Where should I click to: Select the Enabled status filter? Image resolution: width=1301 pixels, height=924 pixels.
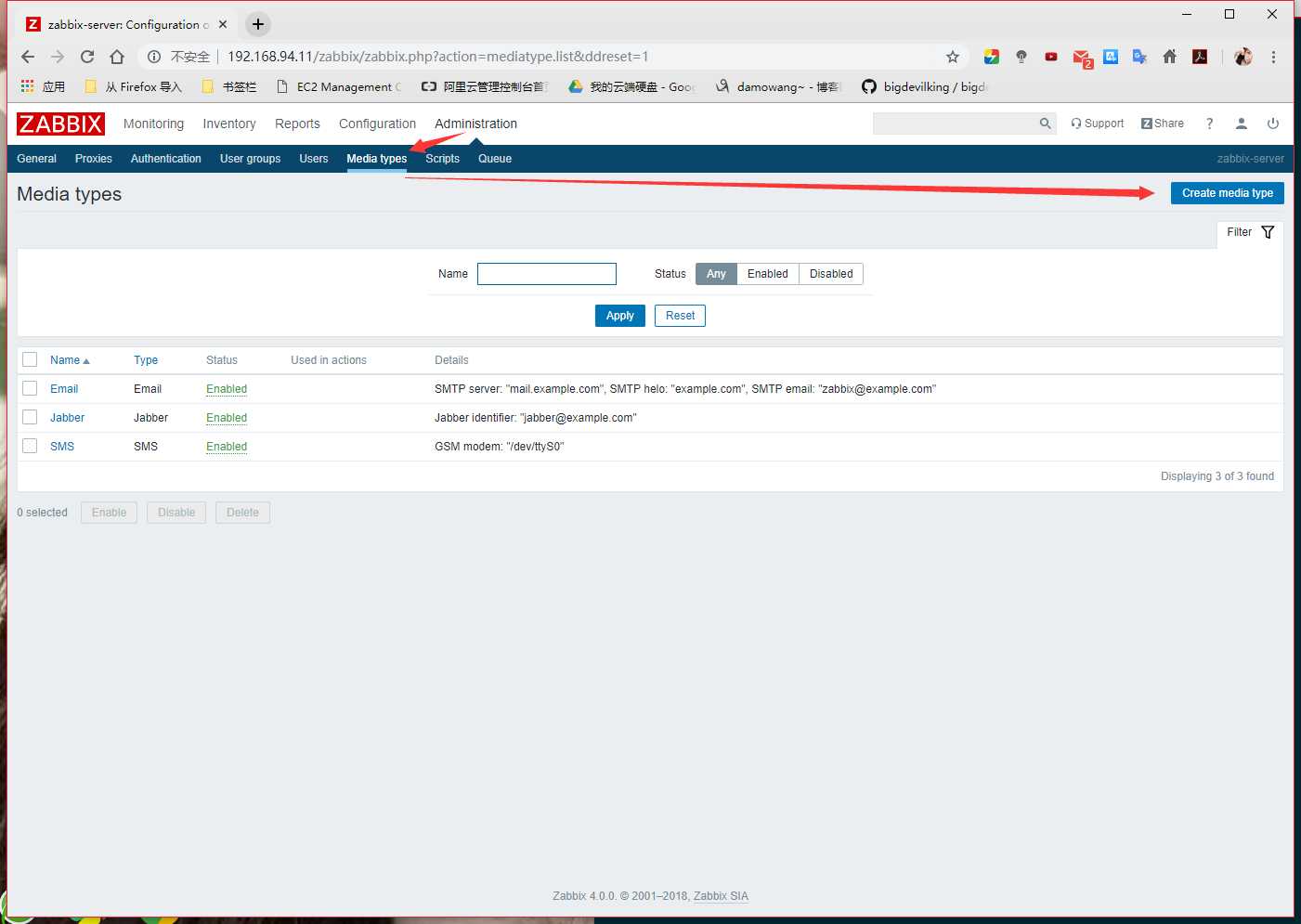[767, 274]
